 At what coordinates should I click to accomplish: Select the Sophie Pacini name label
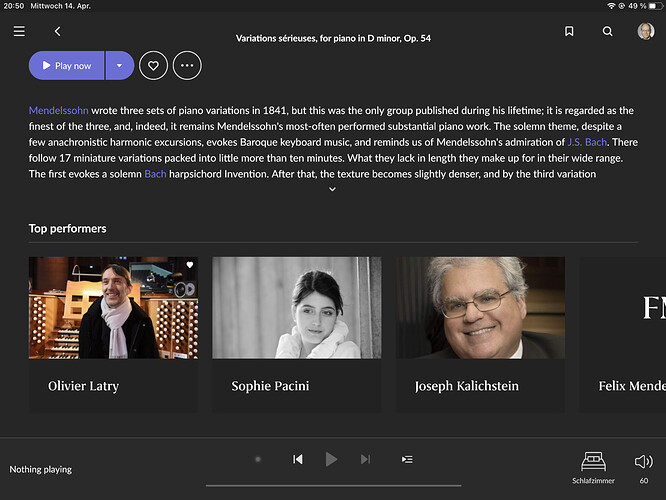click(x=270, y=386)
